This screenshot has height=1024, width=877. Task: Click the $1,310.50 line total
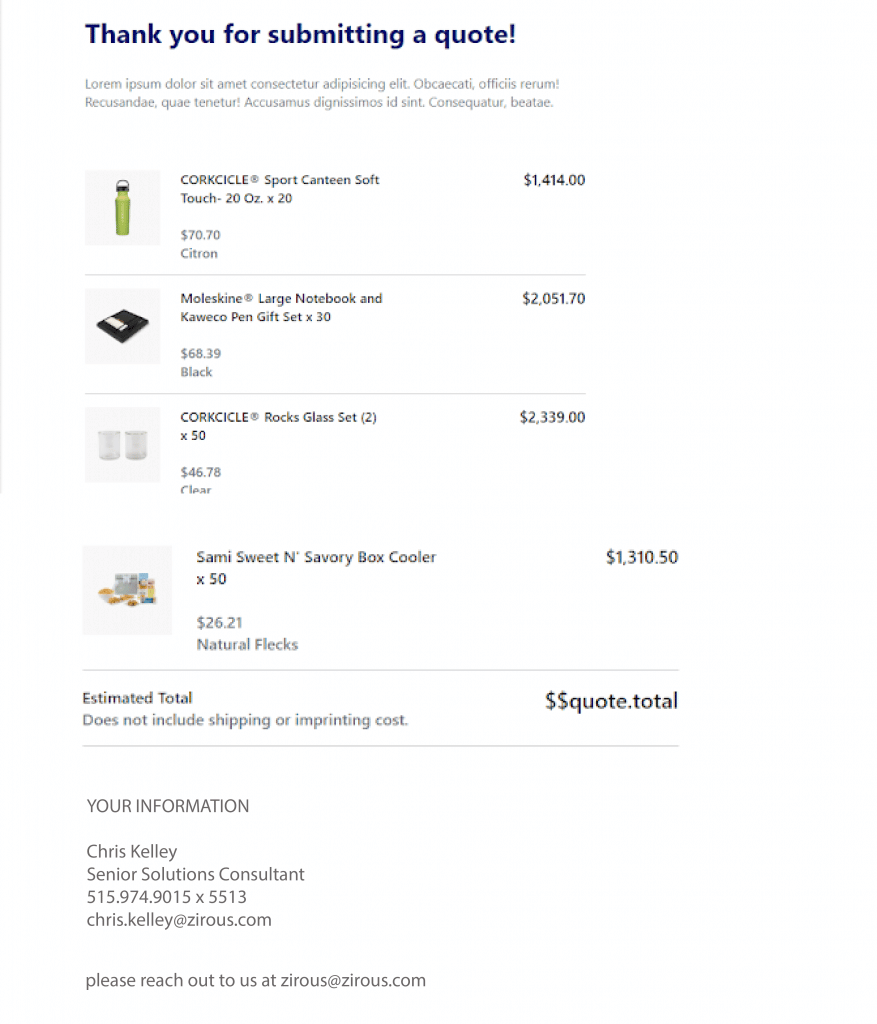tap(642, 557)
